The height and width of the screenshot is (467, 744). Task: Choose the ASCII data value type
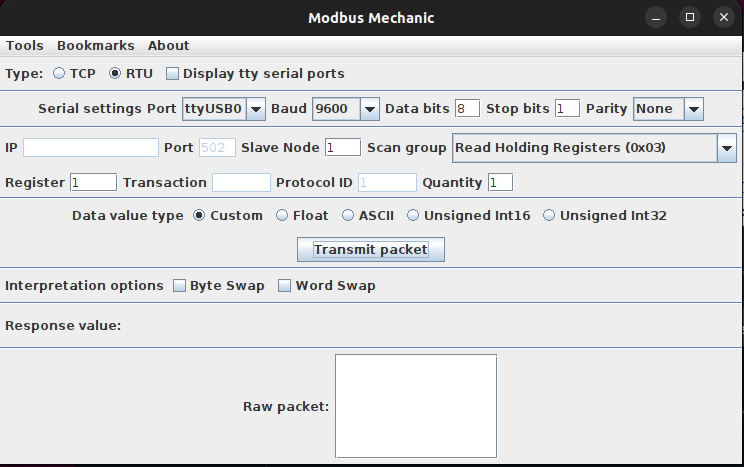[x=348, y=215]
